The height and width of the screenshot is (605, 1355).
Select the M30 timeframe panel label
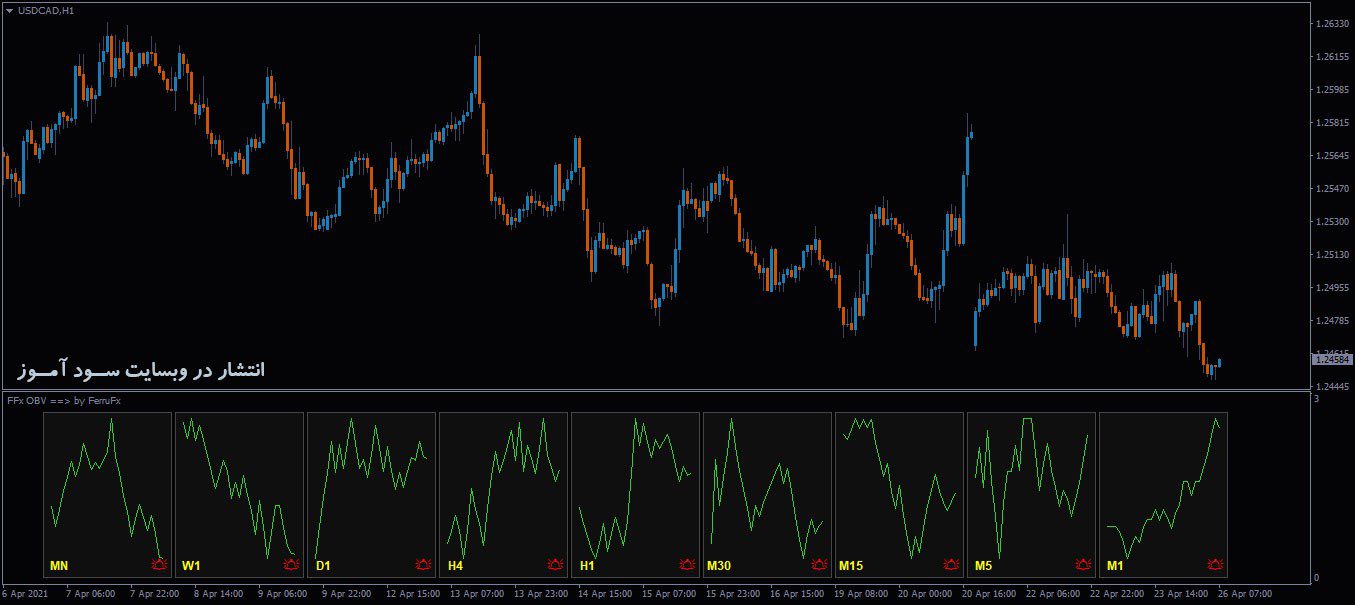(x=720, y=564)
